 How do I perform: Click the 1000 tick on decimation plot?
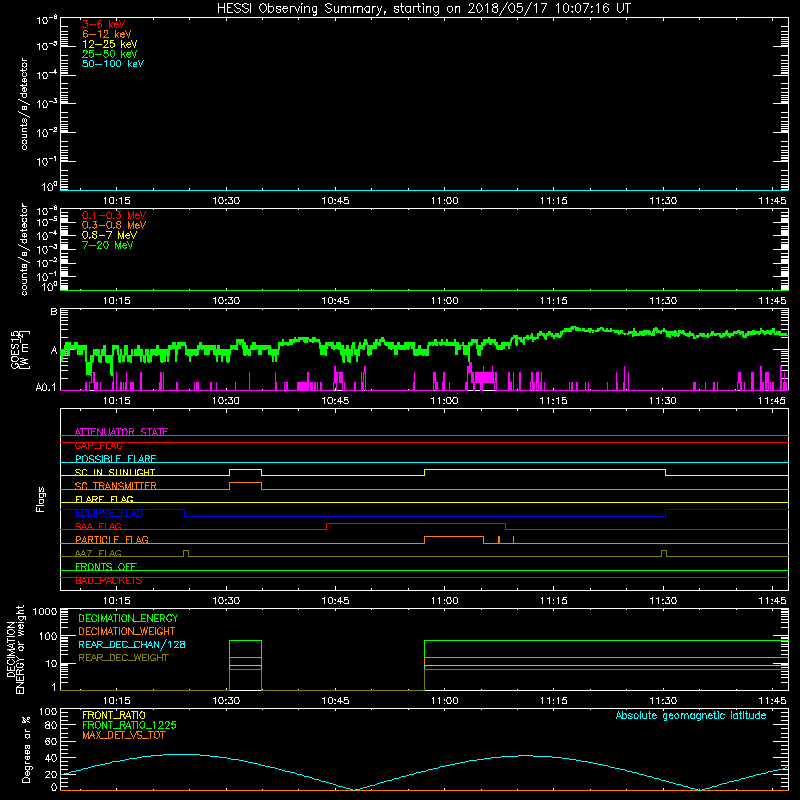[45, 611]
